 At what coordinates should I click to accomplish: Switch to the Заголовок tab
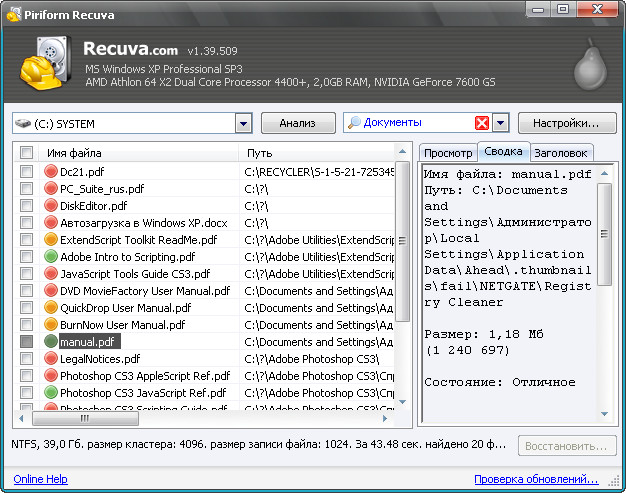click(x=561, y=153)
